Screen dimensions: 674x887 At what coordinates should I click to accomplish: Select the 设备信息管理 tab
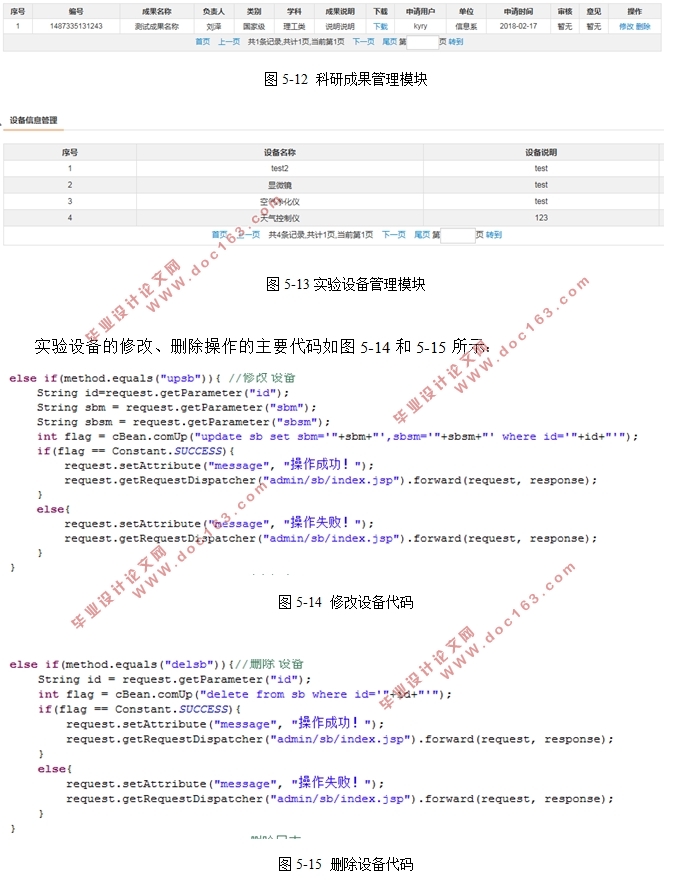[x=33, y=120]
